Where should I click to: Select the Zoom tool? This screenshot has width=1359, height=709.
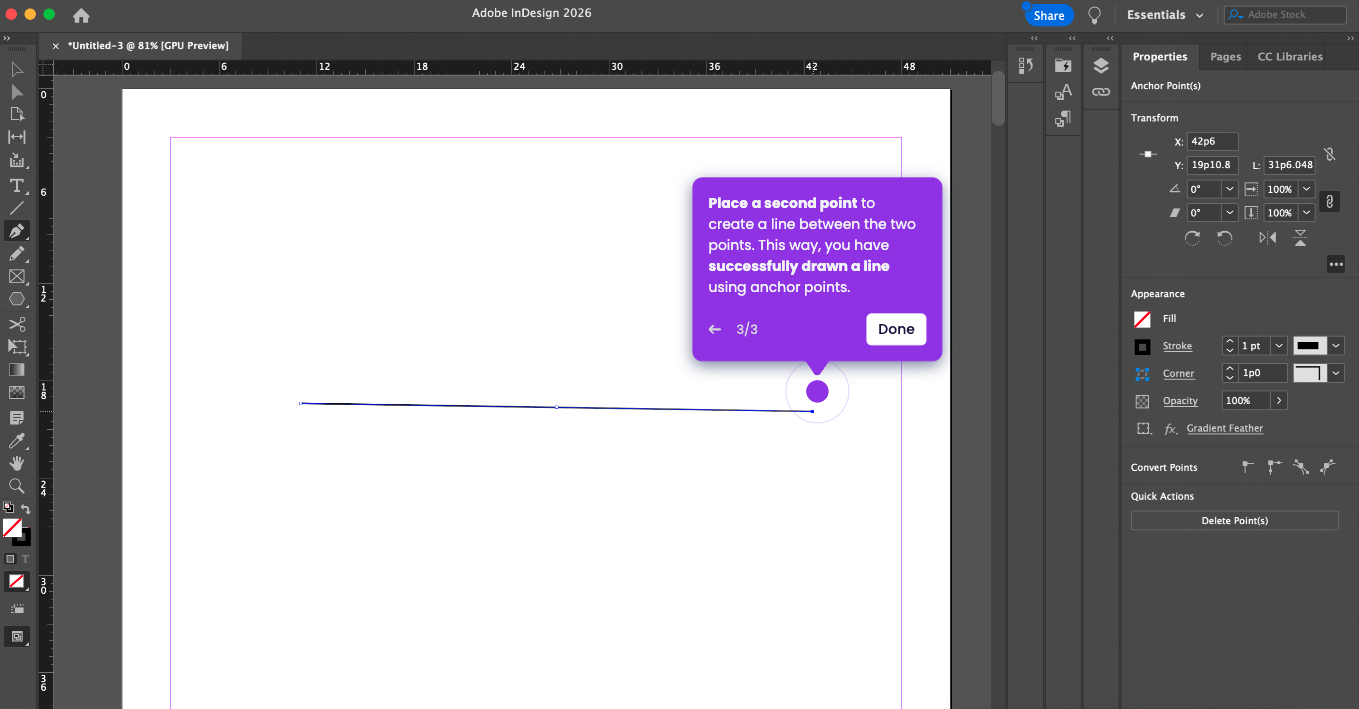click(17, 486)
